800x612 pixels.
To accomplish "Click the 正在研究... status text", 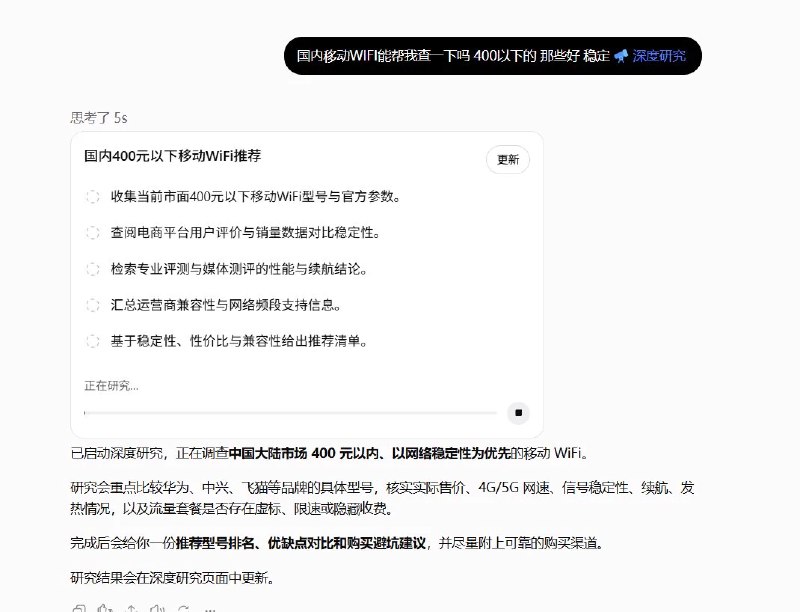I will click(111, 386).
